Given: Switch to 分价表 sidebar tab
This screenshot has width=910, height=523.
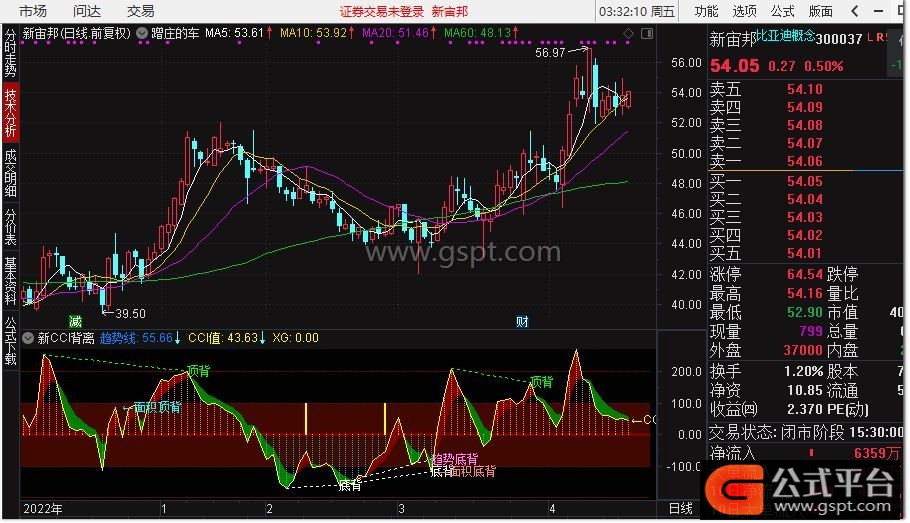Looking at the screenshot, I should pos(10,226).
